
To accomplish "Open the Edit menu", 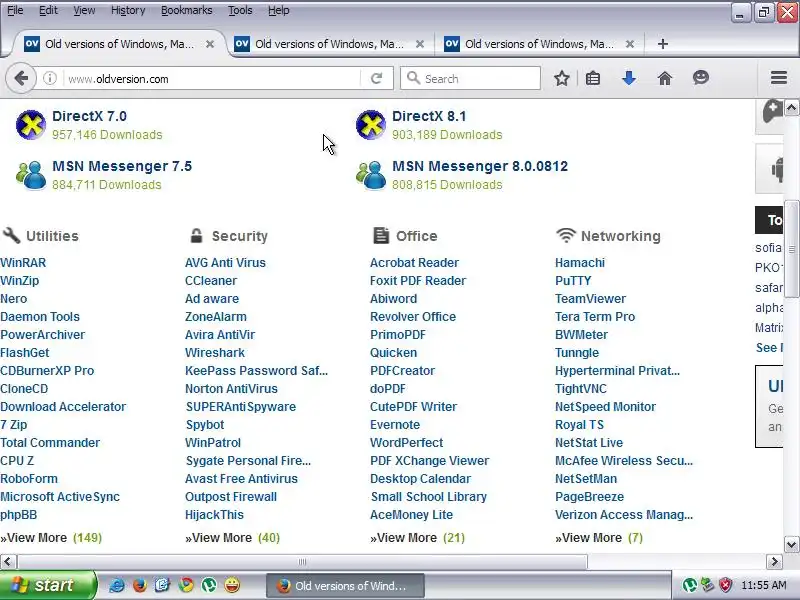I will pos(48,10).
